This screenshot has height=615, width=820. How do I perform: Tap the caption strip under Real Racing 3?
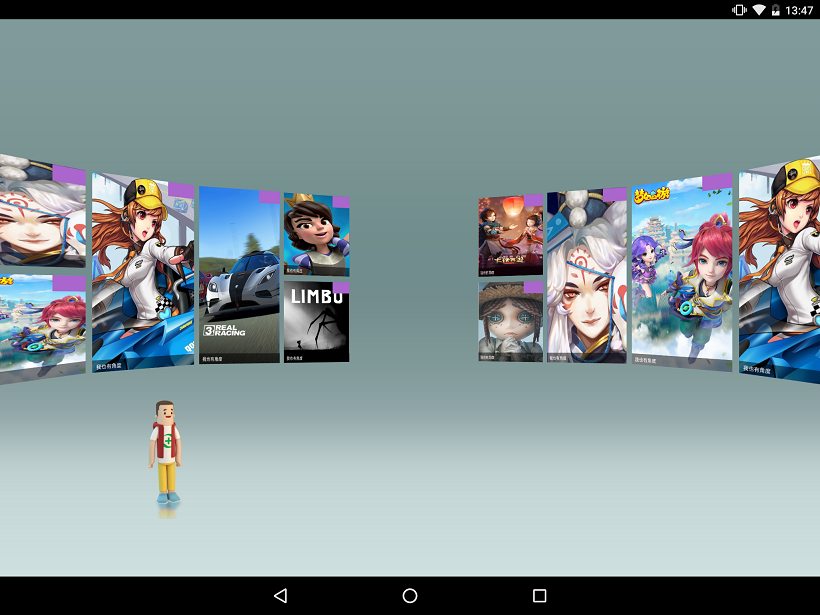240,359
